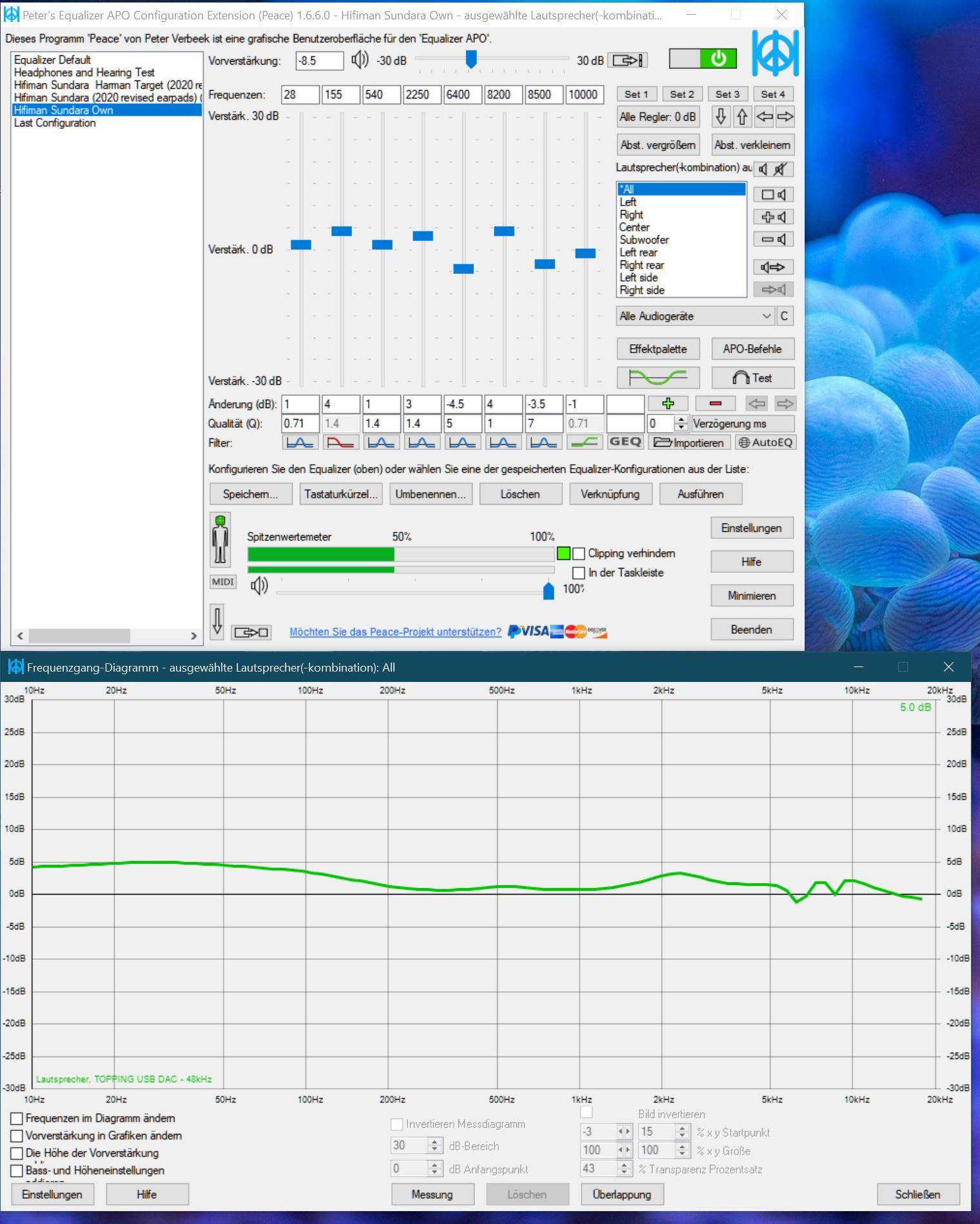Click Messung in the diagram window

click(x=432, y=1194)
